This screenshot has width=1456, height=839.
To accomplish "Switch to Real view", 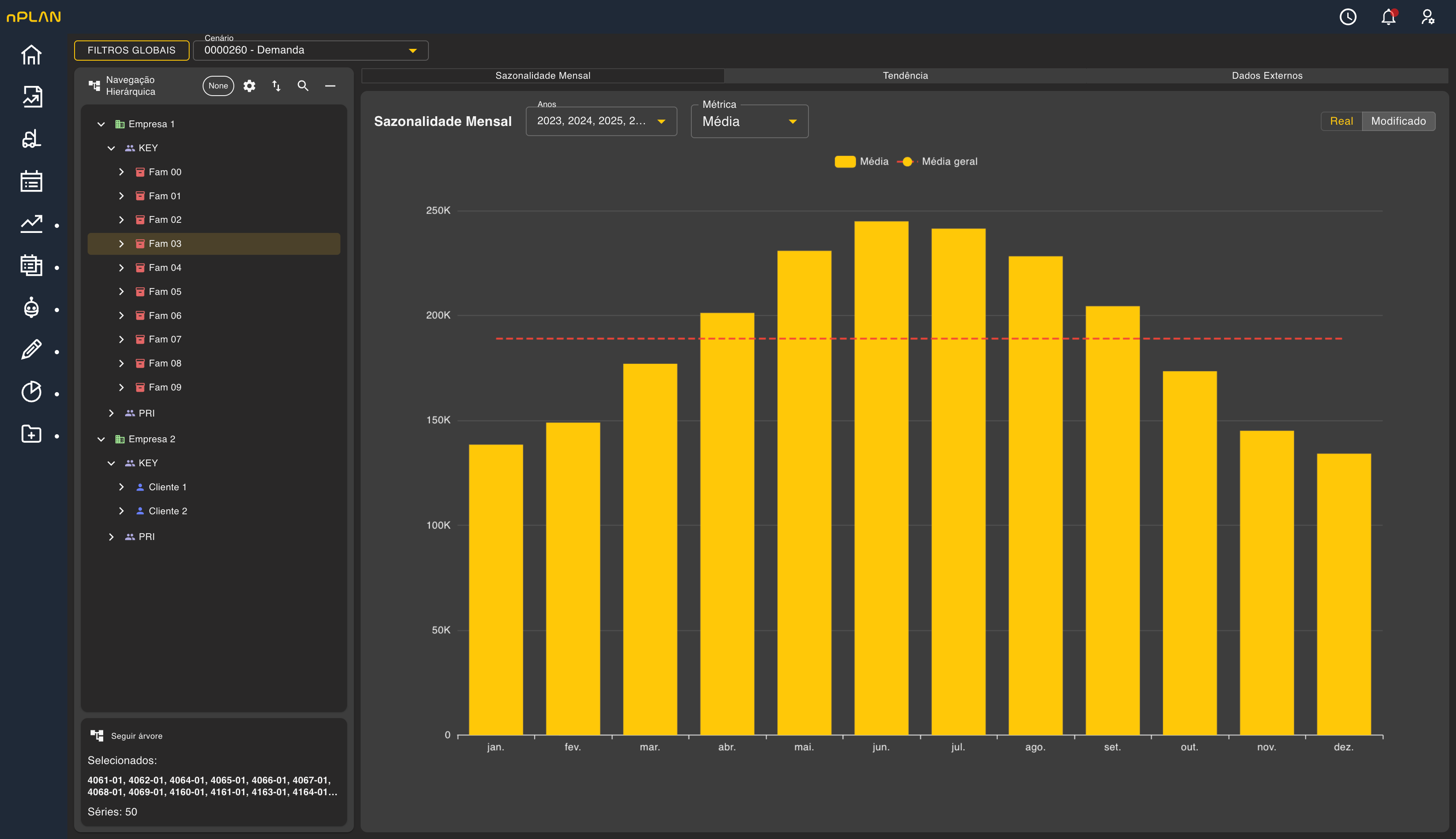I will pyautogui.click(x=1341, y=121).
